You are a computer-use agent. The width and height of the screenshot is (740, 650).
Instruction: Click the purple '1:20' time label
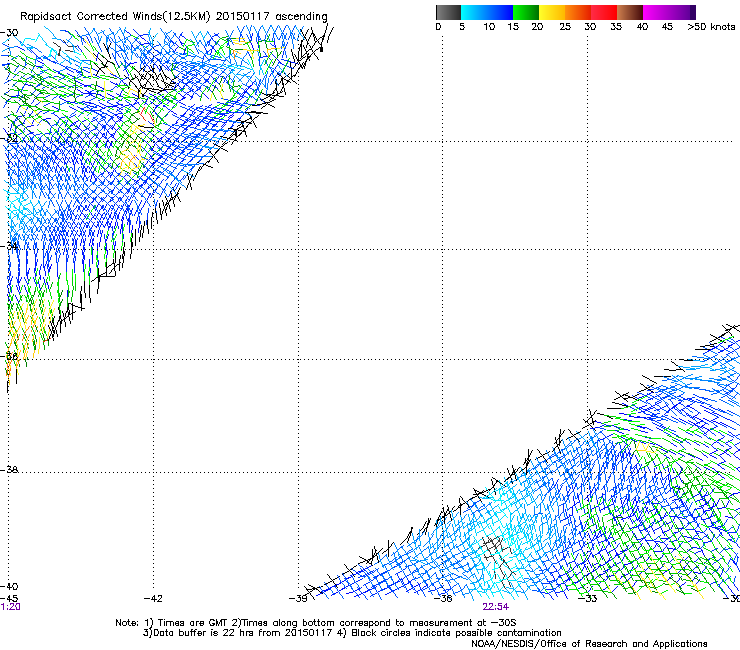(10, 607)
